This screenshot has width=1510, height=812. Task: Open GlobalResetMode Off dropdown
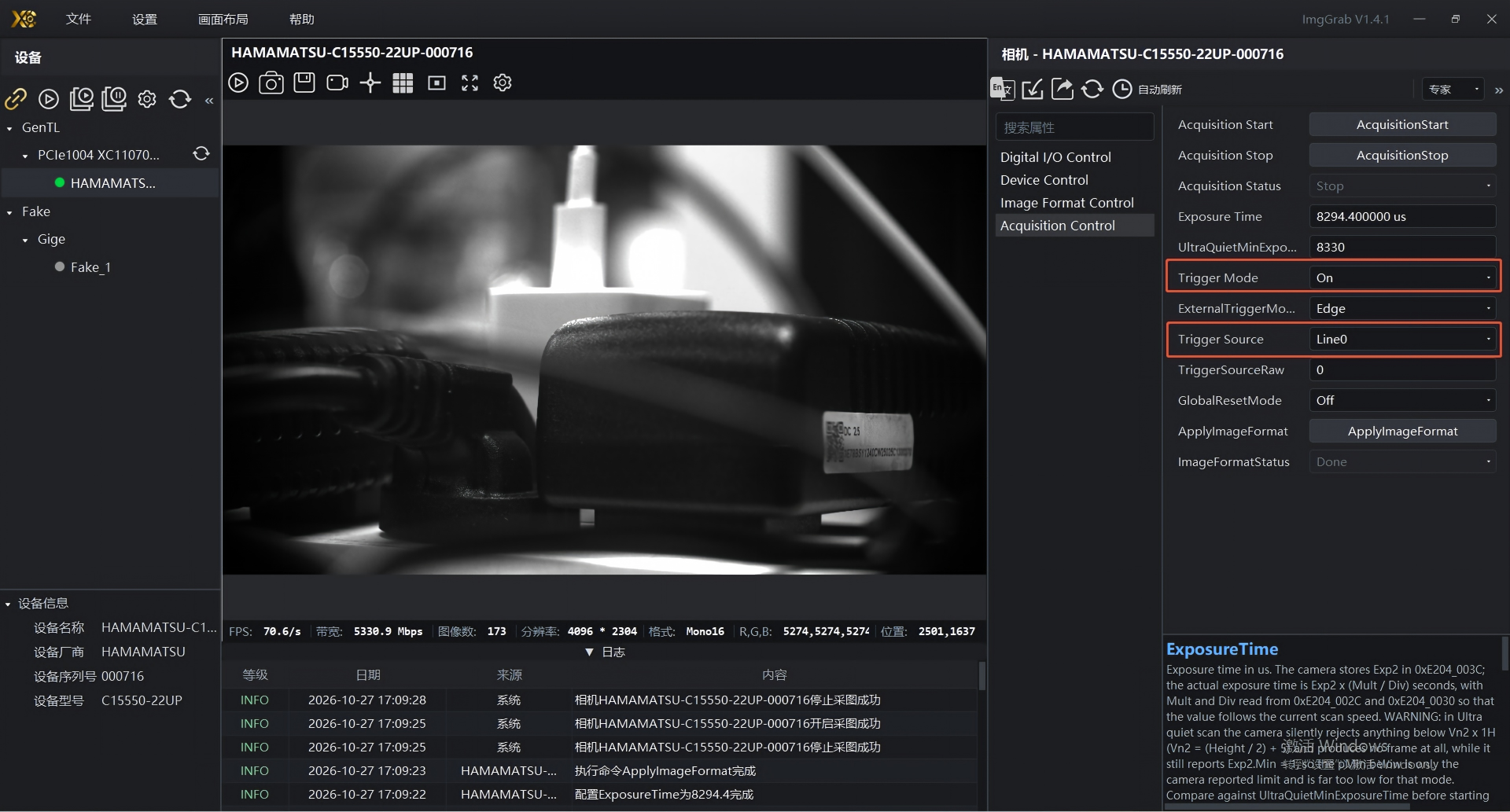[x=1402, y=400]
